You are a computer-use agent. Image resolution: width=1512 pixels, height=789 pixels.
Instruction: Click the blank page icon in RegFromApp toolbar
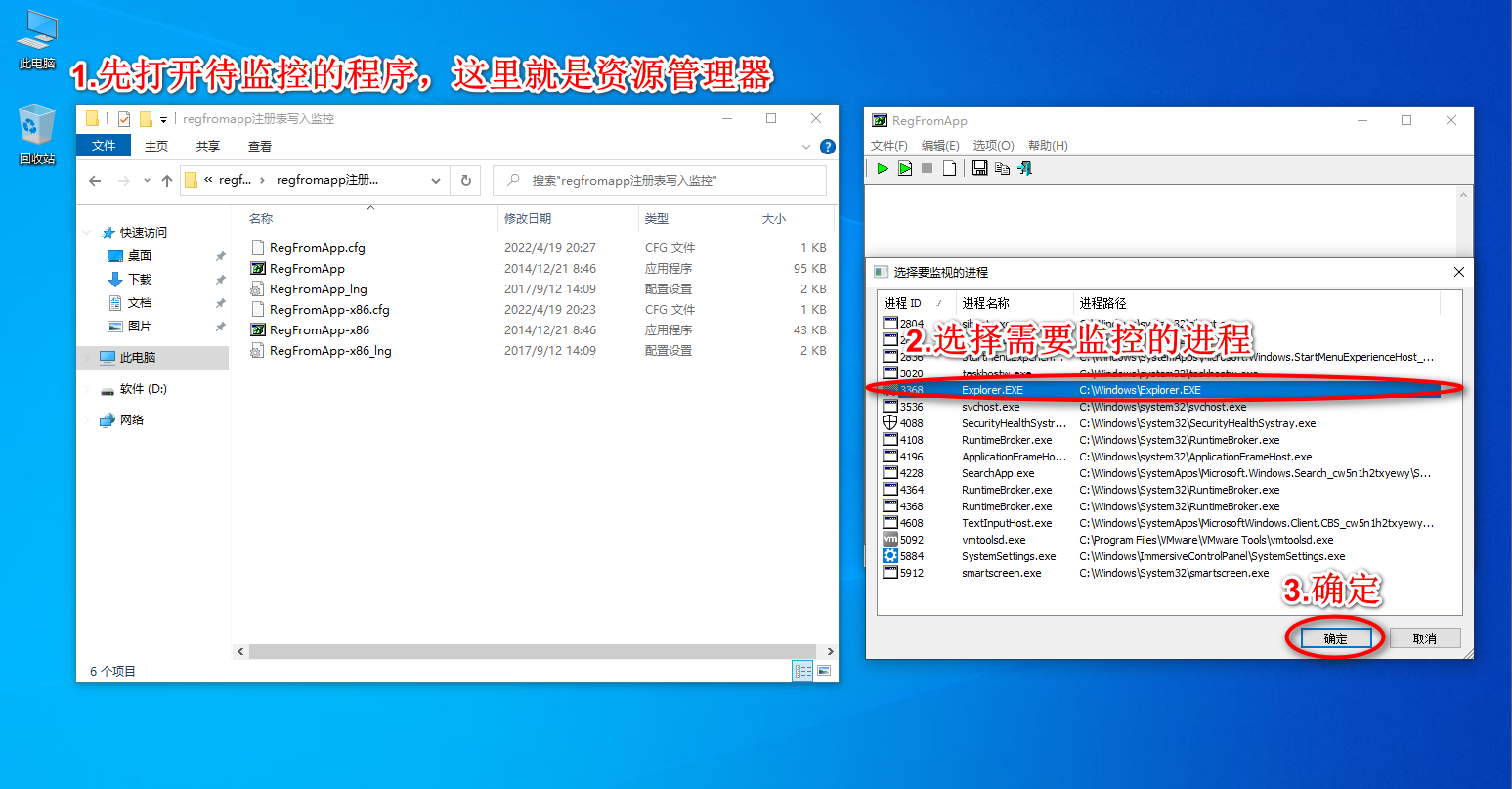point(949,169)
